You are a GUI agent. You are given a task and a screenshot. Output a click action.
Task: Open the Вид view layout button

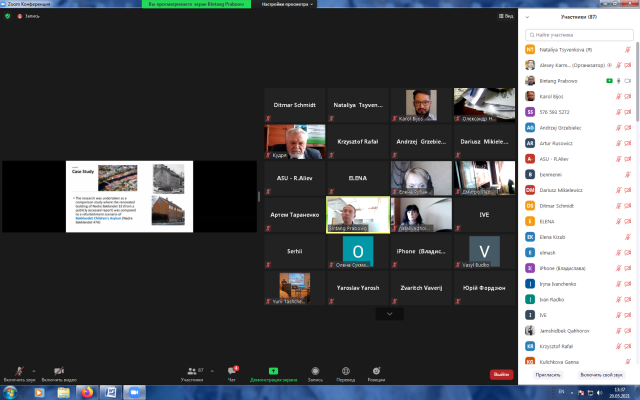coord(506,16)
